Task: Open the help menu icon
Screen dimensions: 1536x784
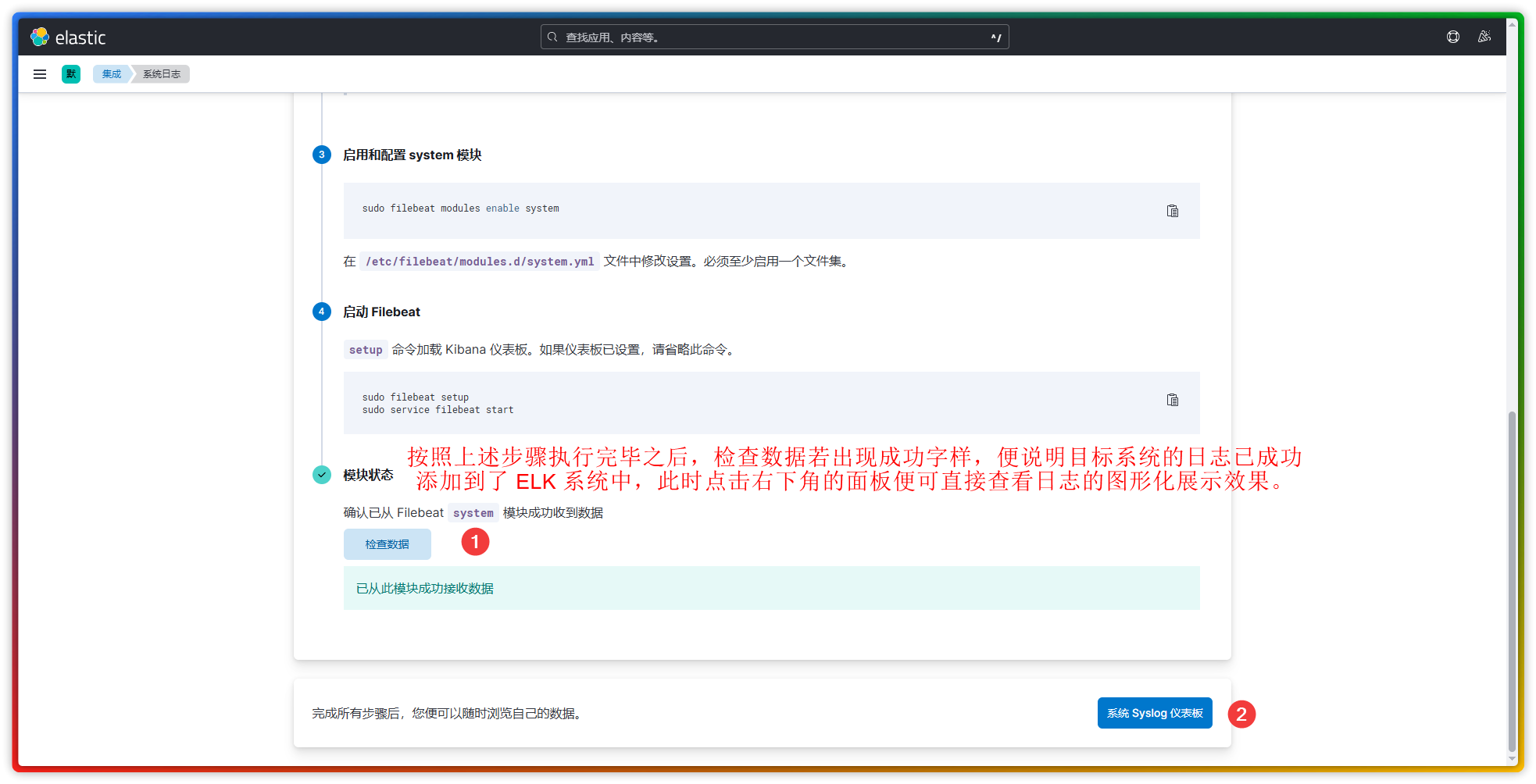Action: (x=1453, y=37)
